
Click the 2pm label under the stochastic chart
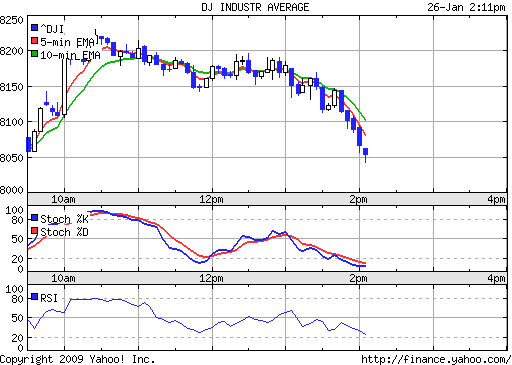point(358,278)
